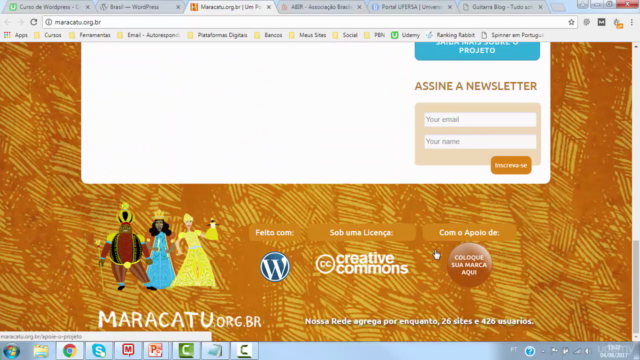Image resolution: width=640 pixels, height=360 pixels.
Task: Show hidden tray icons arrow
Action: tap(543, 351)
